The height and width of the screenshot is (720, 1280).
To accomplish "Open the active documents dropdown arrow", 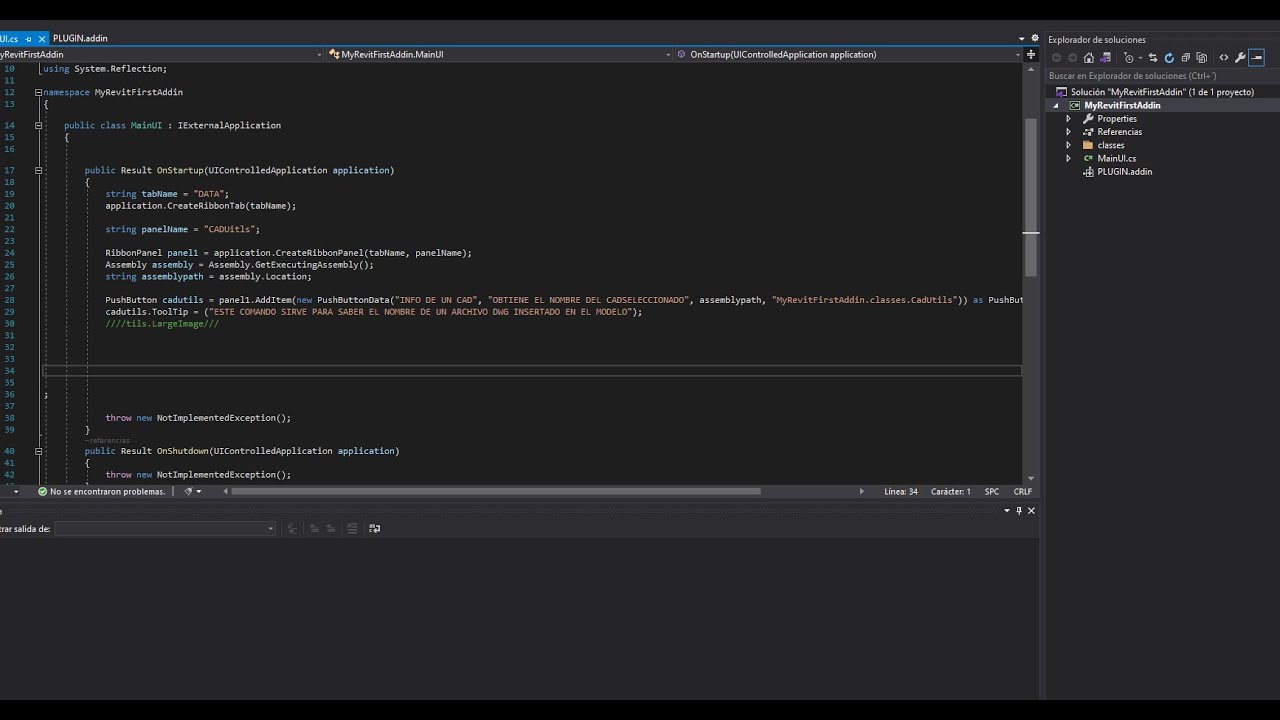I will coord(1021,39).
